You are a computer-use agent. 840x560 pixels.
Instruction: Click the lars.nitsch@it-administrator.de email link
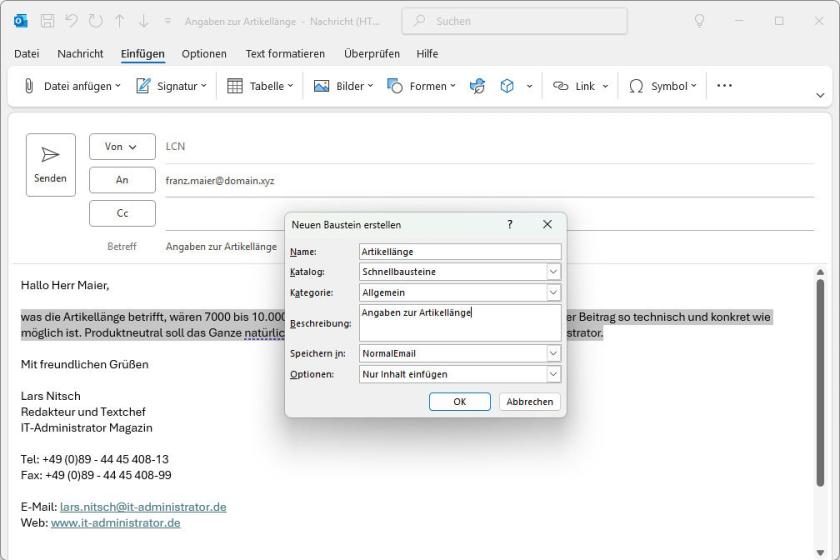tap(143, 507)
